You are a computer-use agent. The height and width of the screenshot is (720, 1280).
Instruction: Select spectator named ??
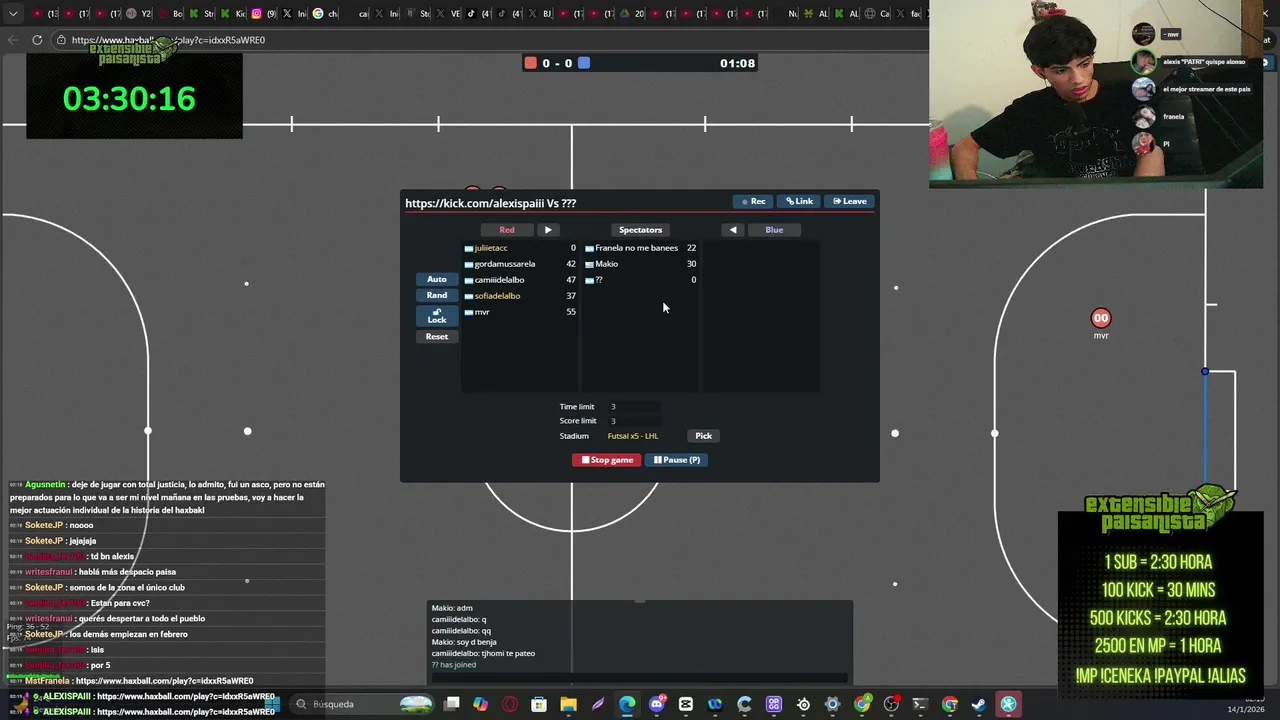pos(640,280)
